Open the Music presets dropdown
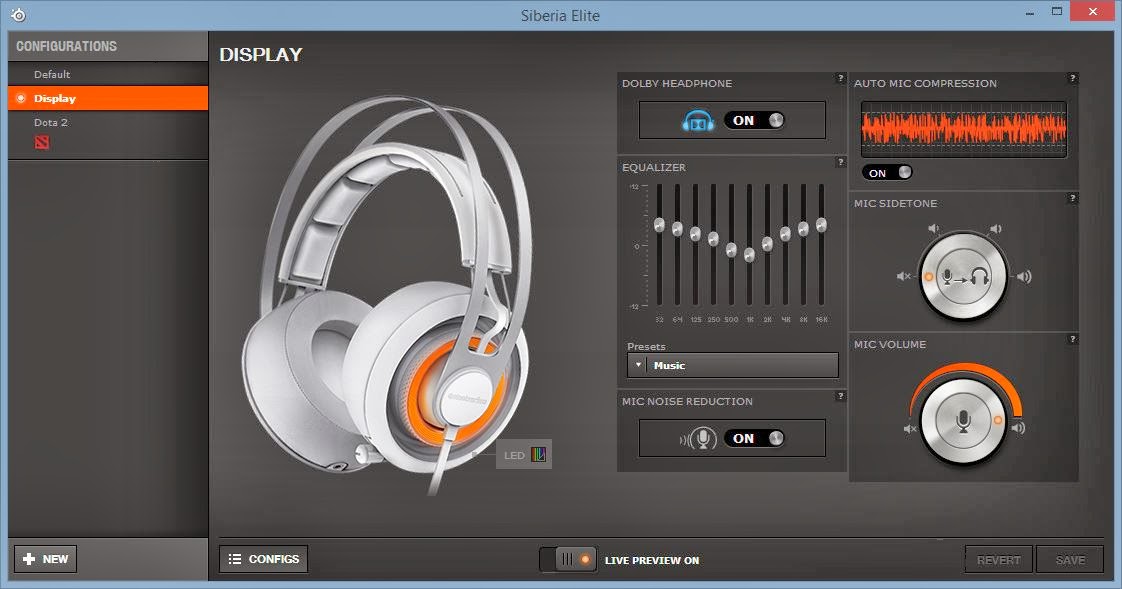Screen dimensions: 1122x589 pos(731,365)
